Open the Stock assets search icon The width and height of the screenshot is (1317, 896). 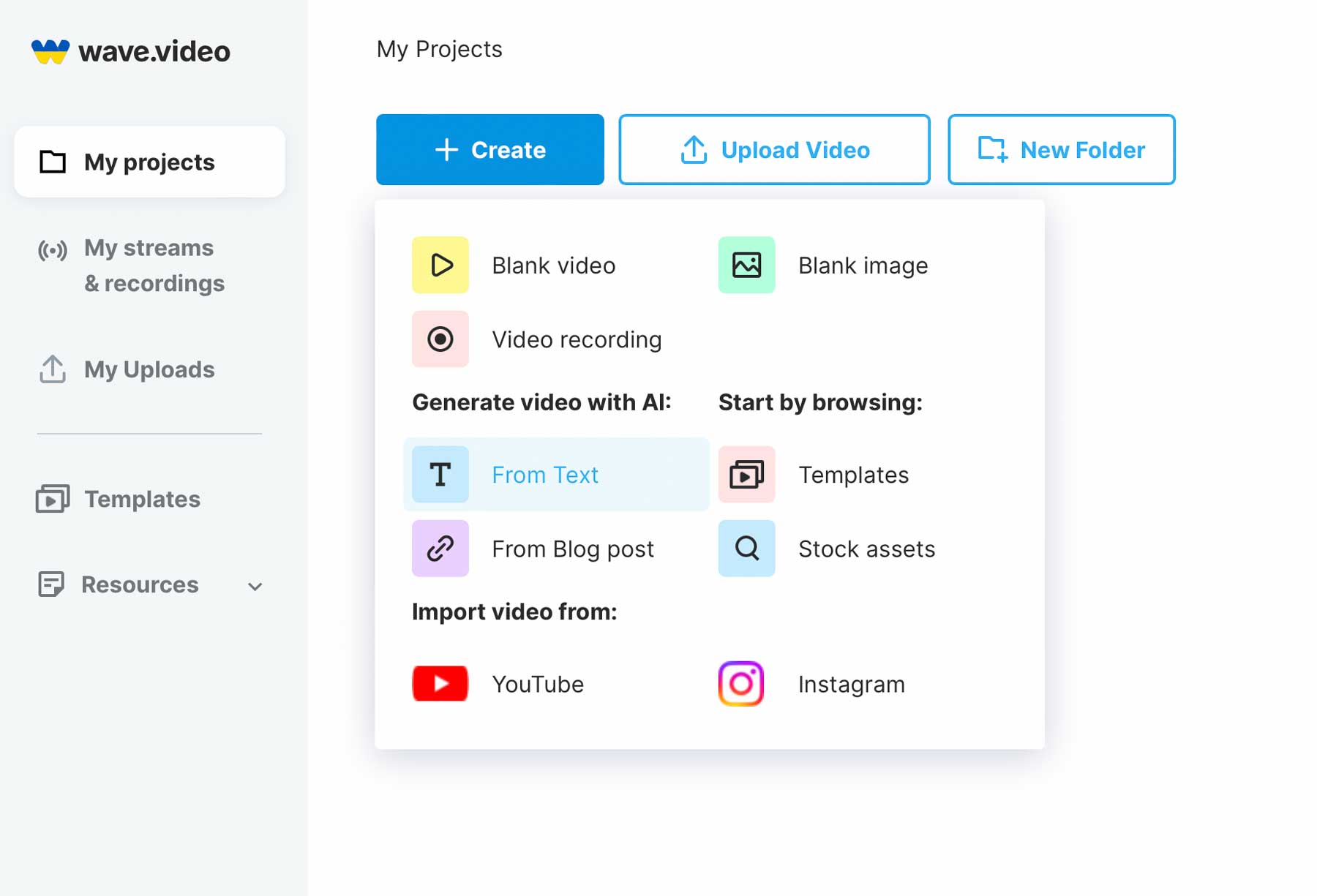(x=746, y=549)
